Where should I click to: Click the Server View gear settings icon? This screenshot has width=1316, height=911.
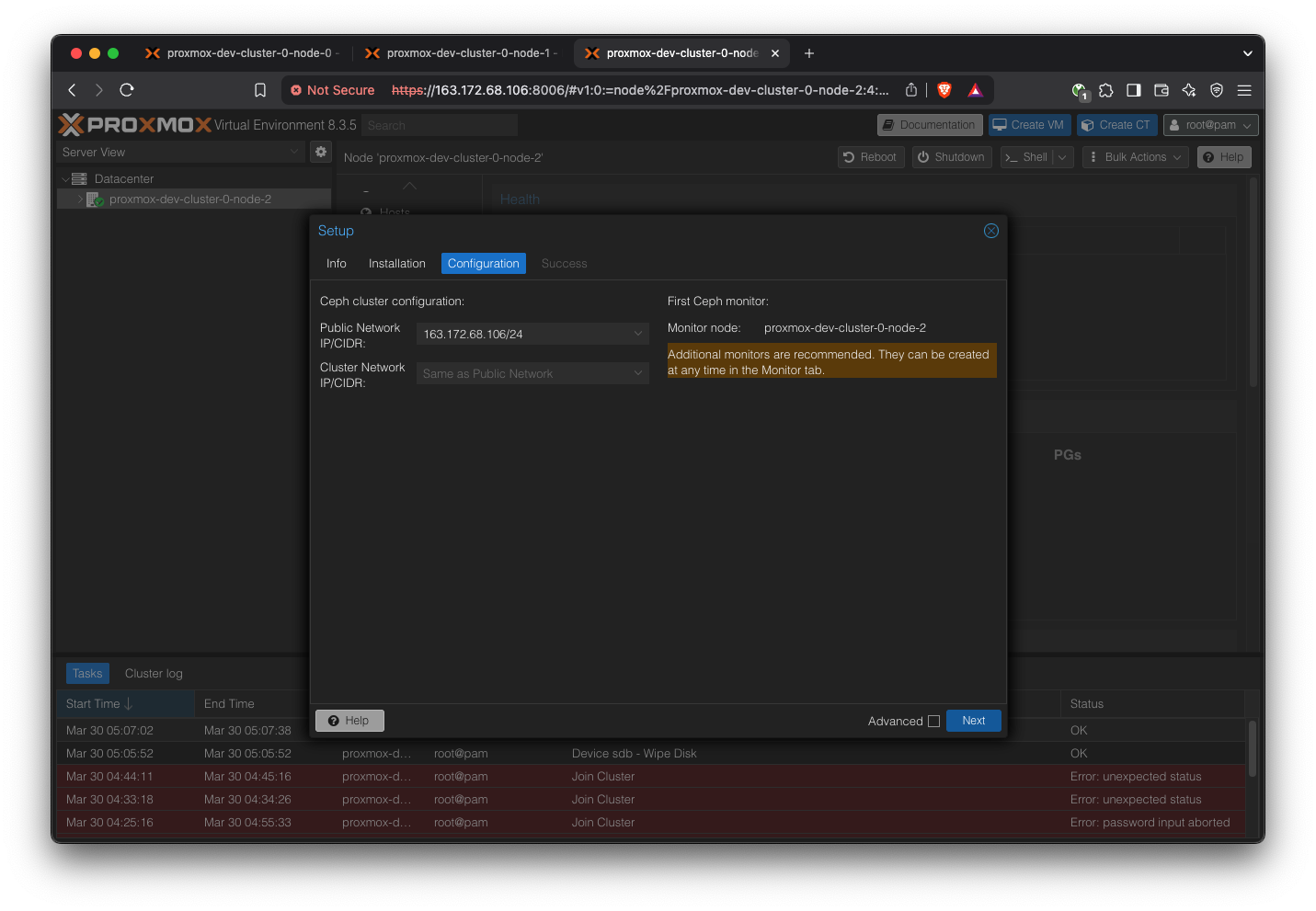321,152
